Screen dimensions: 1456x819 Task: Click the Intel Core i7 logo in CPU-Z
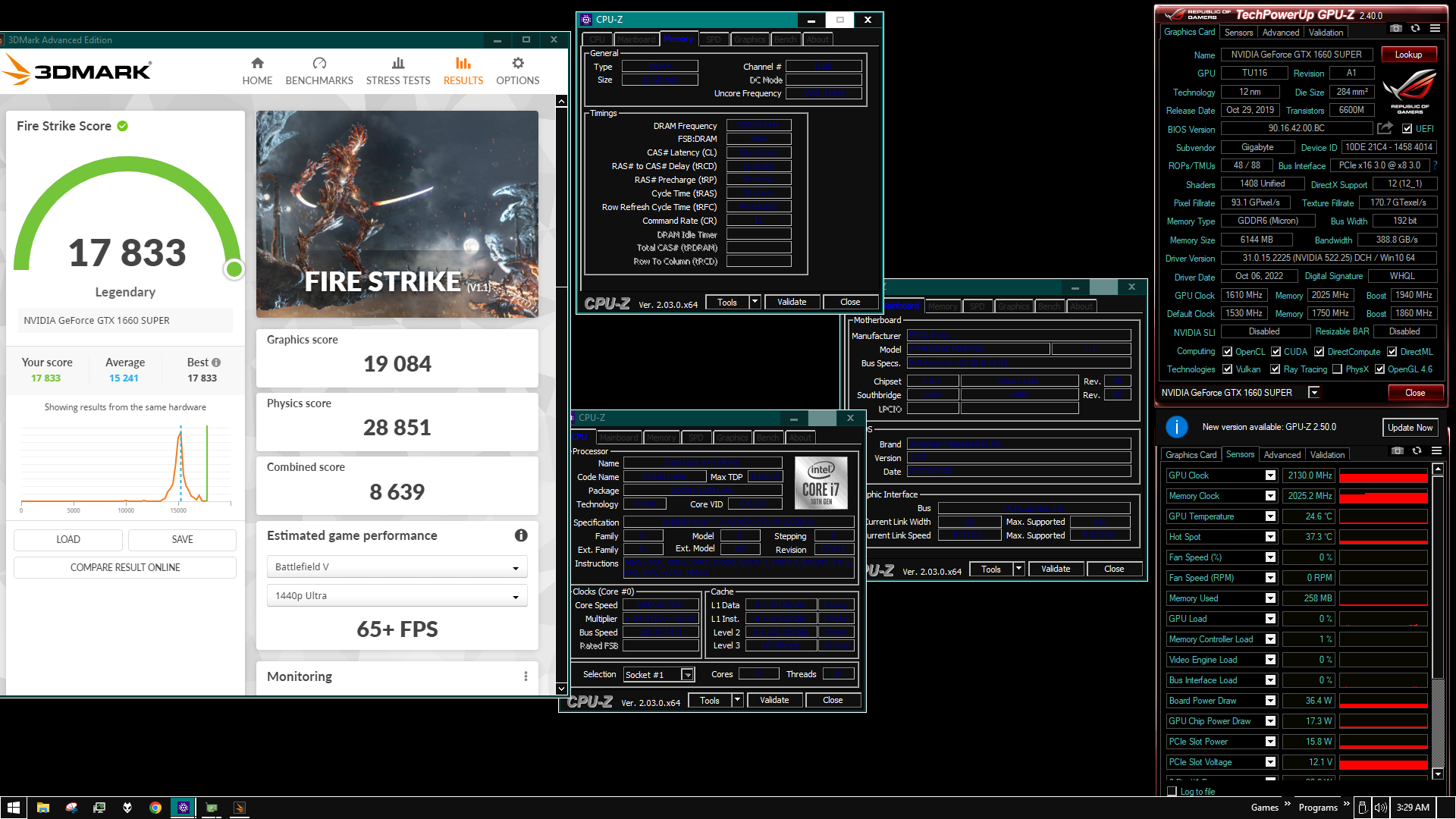[x=821, y=482]
